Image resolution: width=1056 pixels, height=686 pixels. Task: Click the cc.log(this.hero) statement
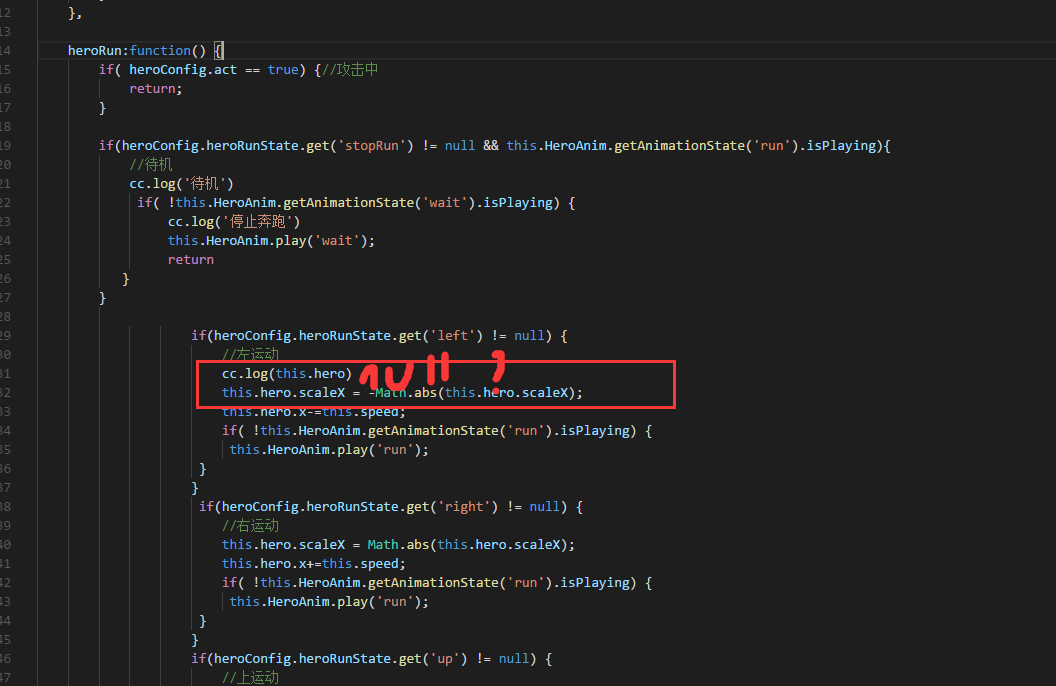point(287,373)
